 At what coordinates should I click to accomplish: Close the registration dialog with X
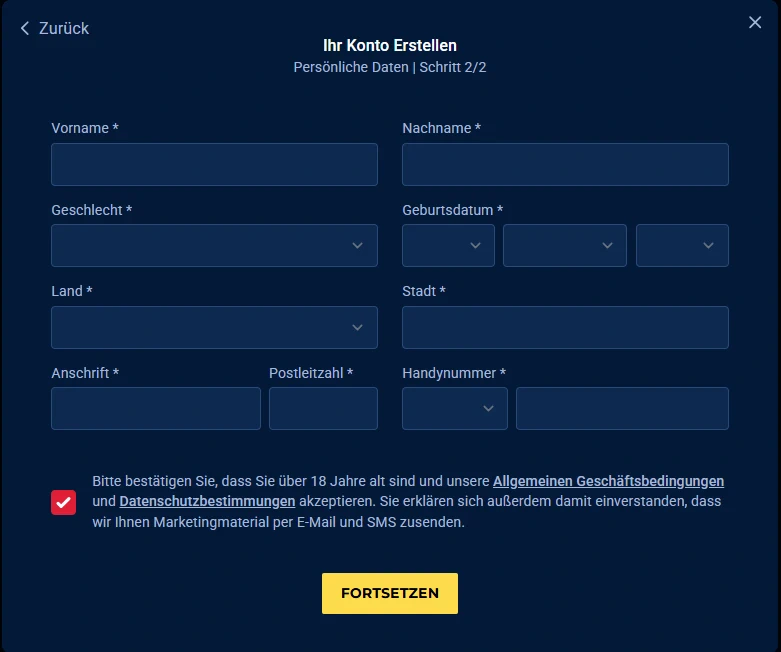point(755,23)
